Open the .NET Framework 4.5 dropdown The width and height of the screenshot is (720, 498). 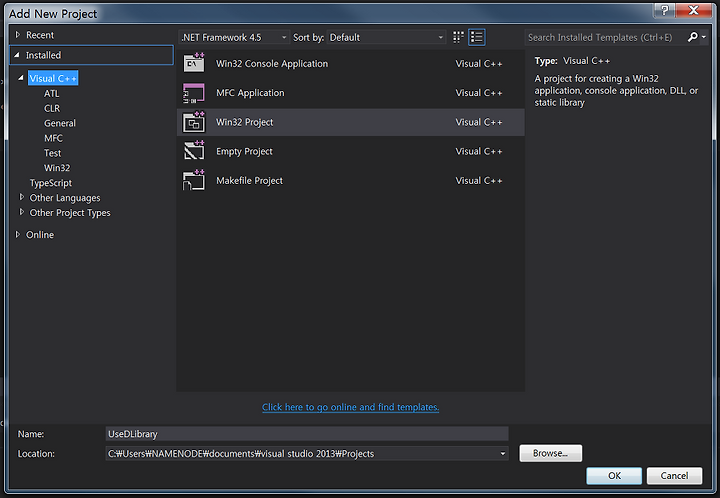pos(234,38)
